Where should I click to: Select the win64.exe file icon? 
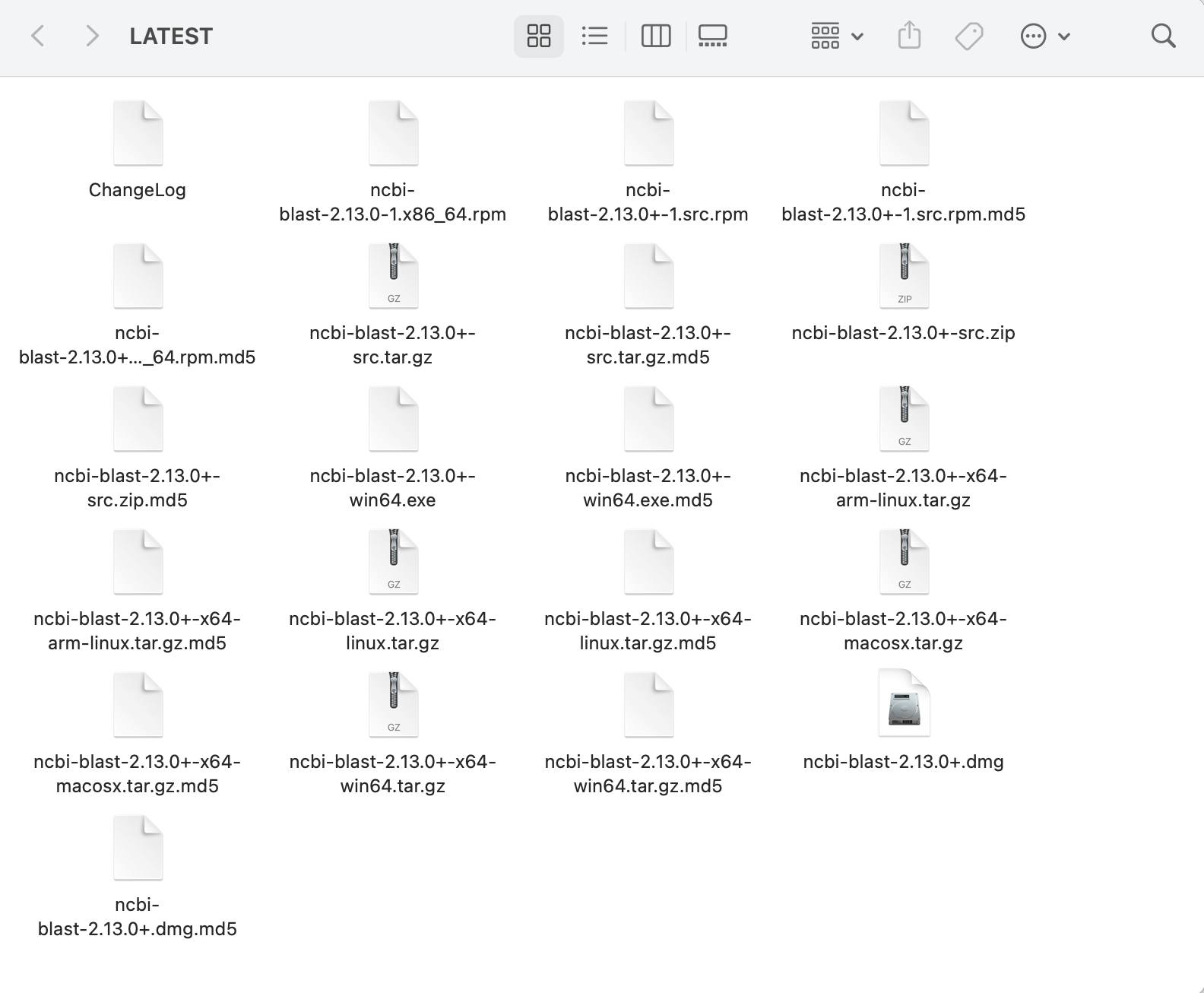click(393, 419)
